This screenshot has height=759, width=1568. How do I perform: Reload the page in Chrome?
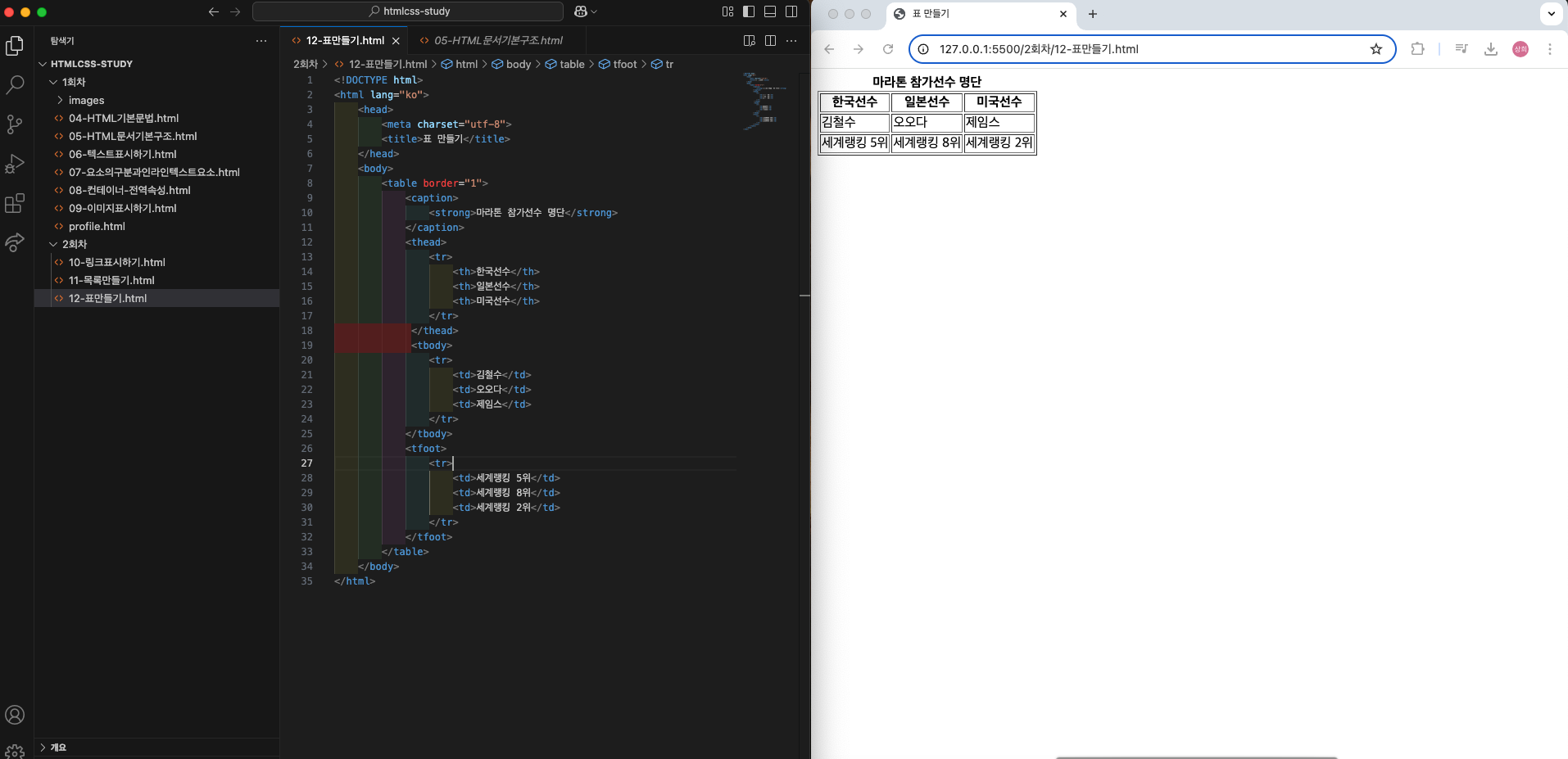pos(888,49)
